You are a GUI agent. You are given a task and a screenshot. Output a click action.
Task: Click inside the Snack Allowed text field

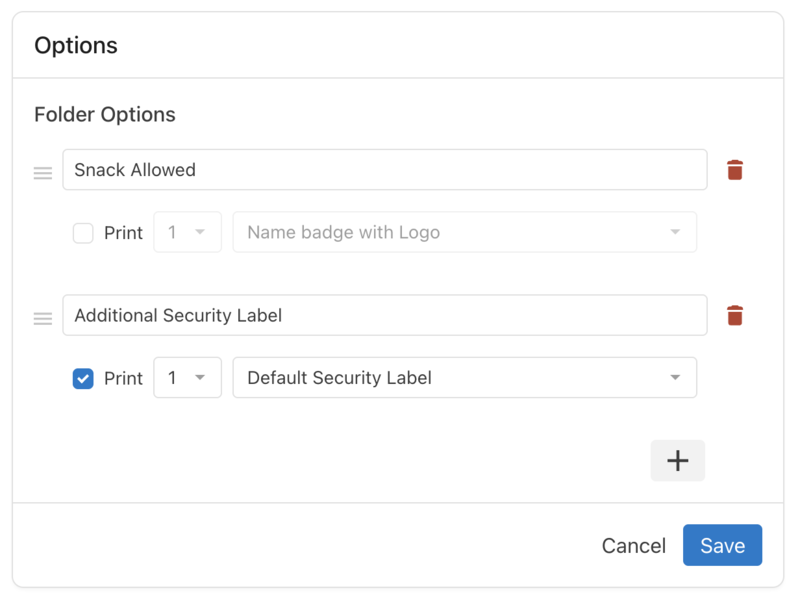coord(385,170)
